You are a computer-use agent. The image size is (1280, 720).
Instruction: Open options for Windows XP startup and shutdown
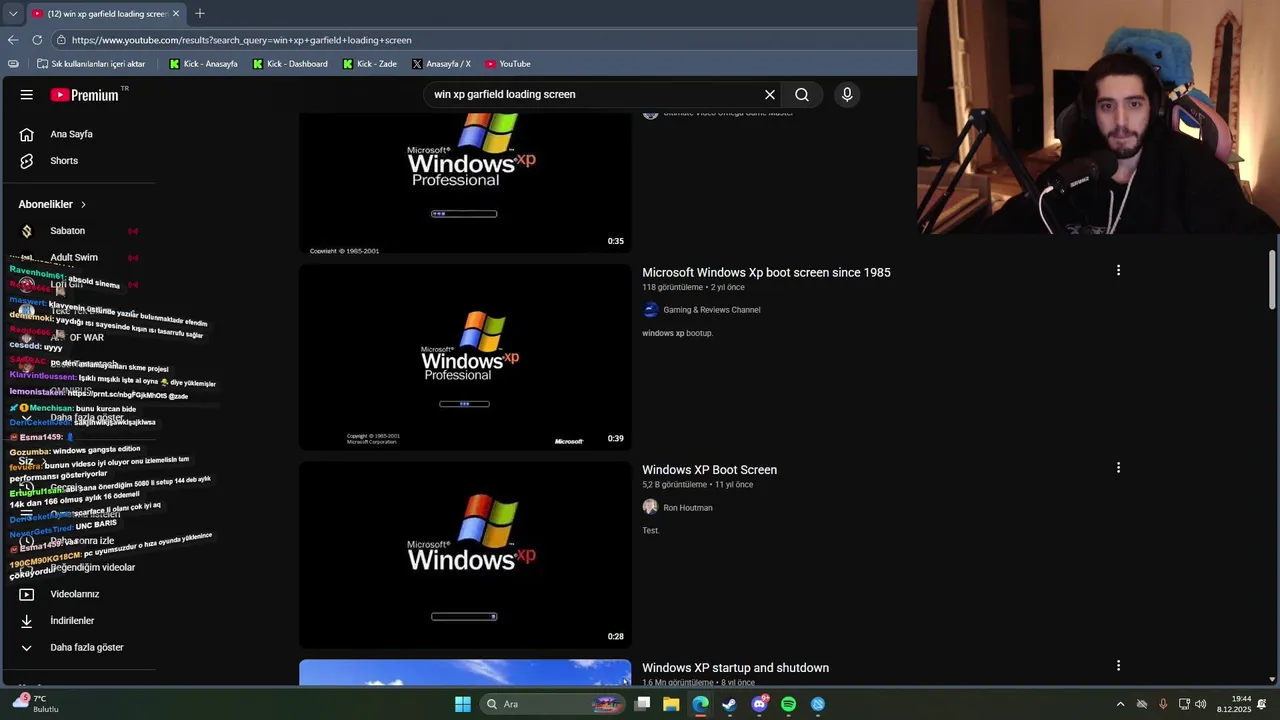1118,666
